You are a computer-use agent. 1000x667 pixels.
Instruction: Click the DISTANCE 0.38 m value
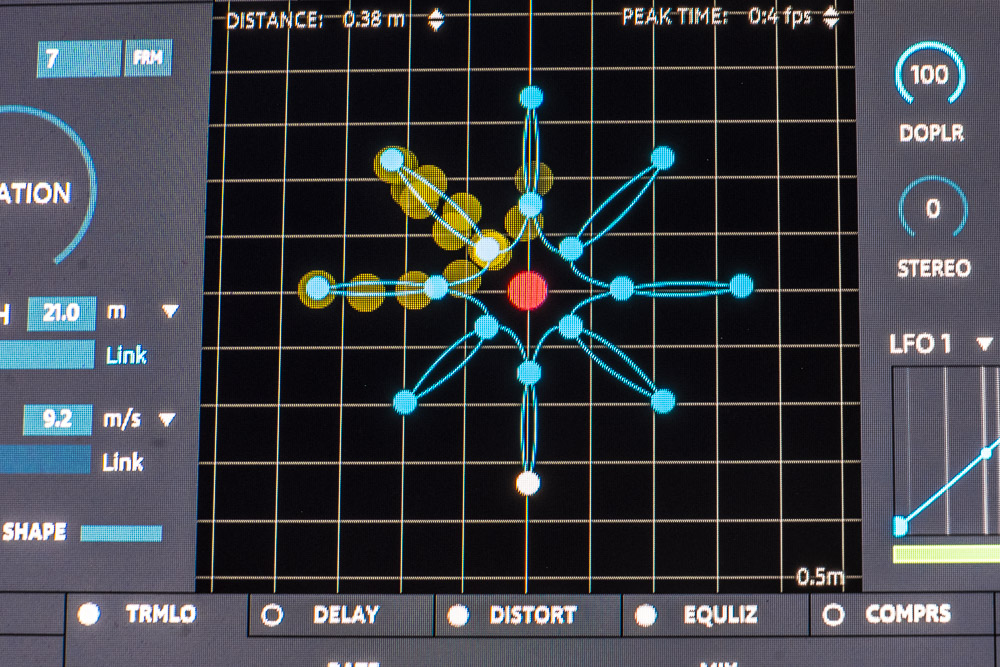(x=374, y=20)
